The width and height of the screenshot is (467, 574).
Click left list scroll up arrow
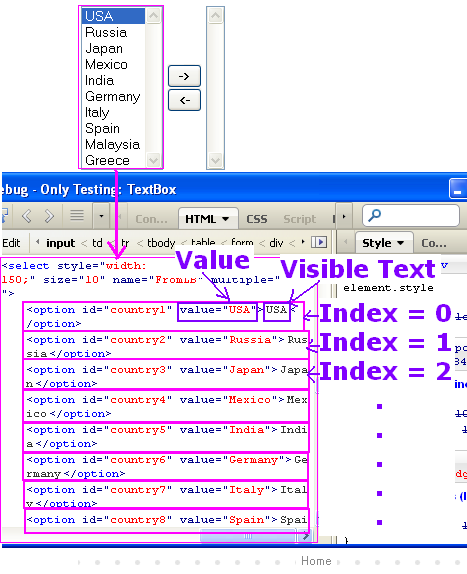[154, 16]
